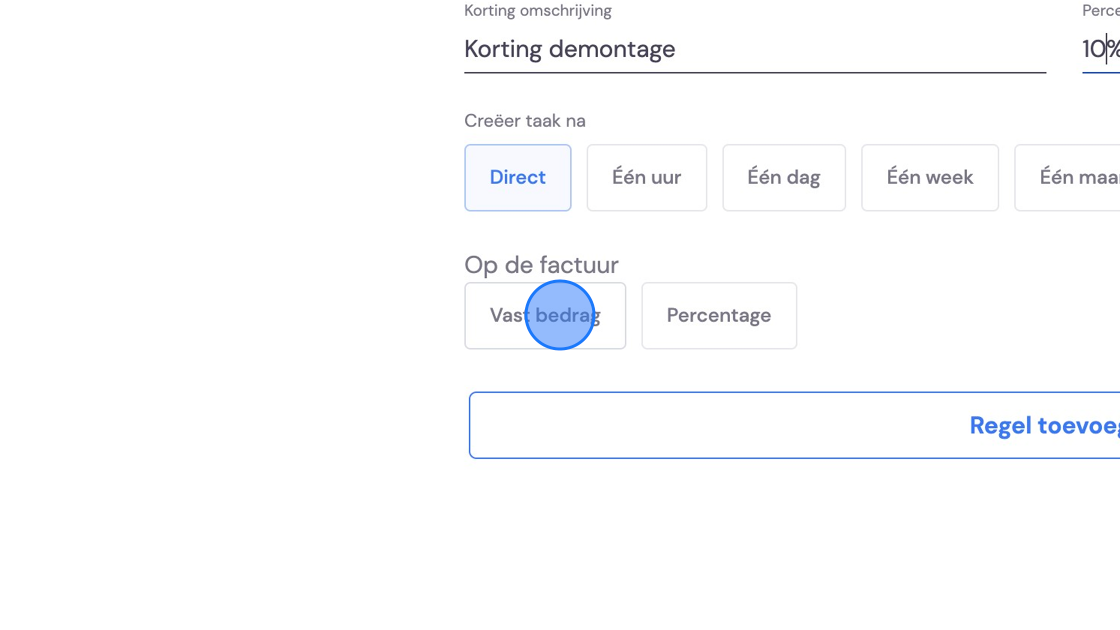Select the Direct timing option

517,177
